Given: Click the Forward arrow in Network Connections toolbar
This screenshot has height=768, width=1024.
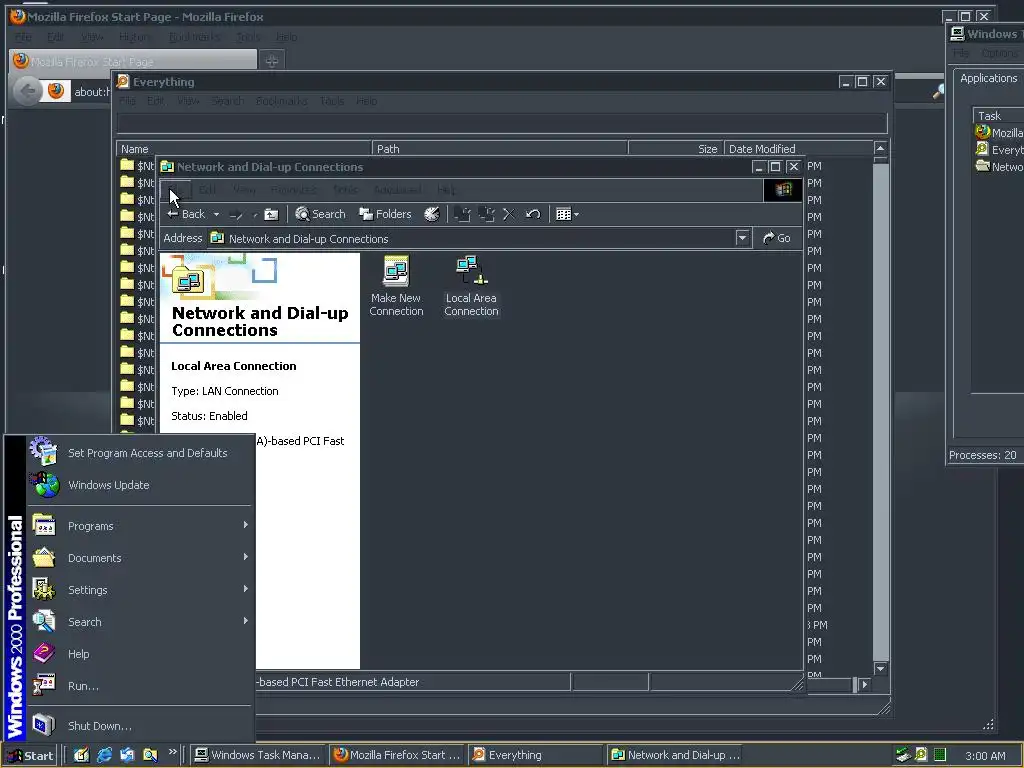Looking at the screenshot, I should pos(236,214).
